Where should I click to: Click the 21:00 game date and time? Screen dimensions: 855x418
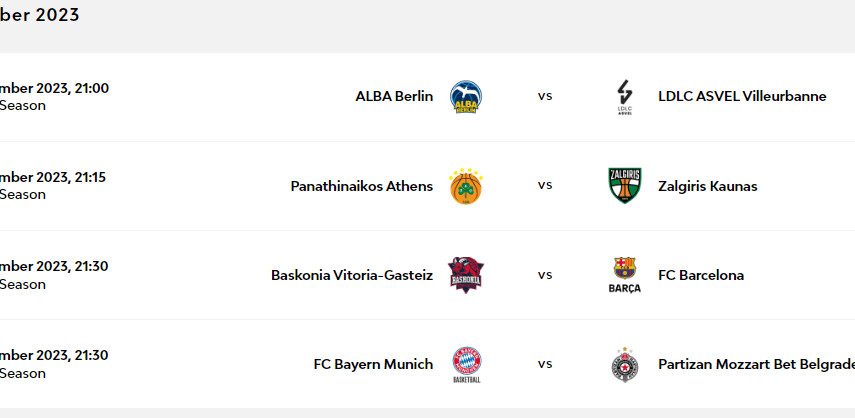pos(54,88)
